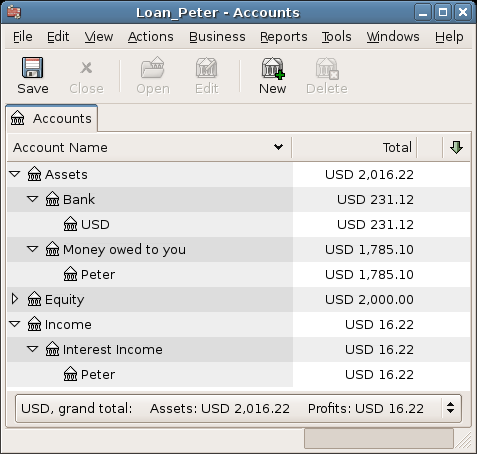Open the Actions menu
This screenshot has width=477, height=454.
[151, 37]
